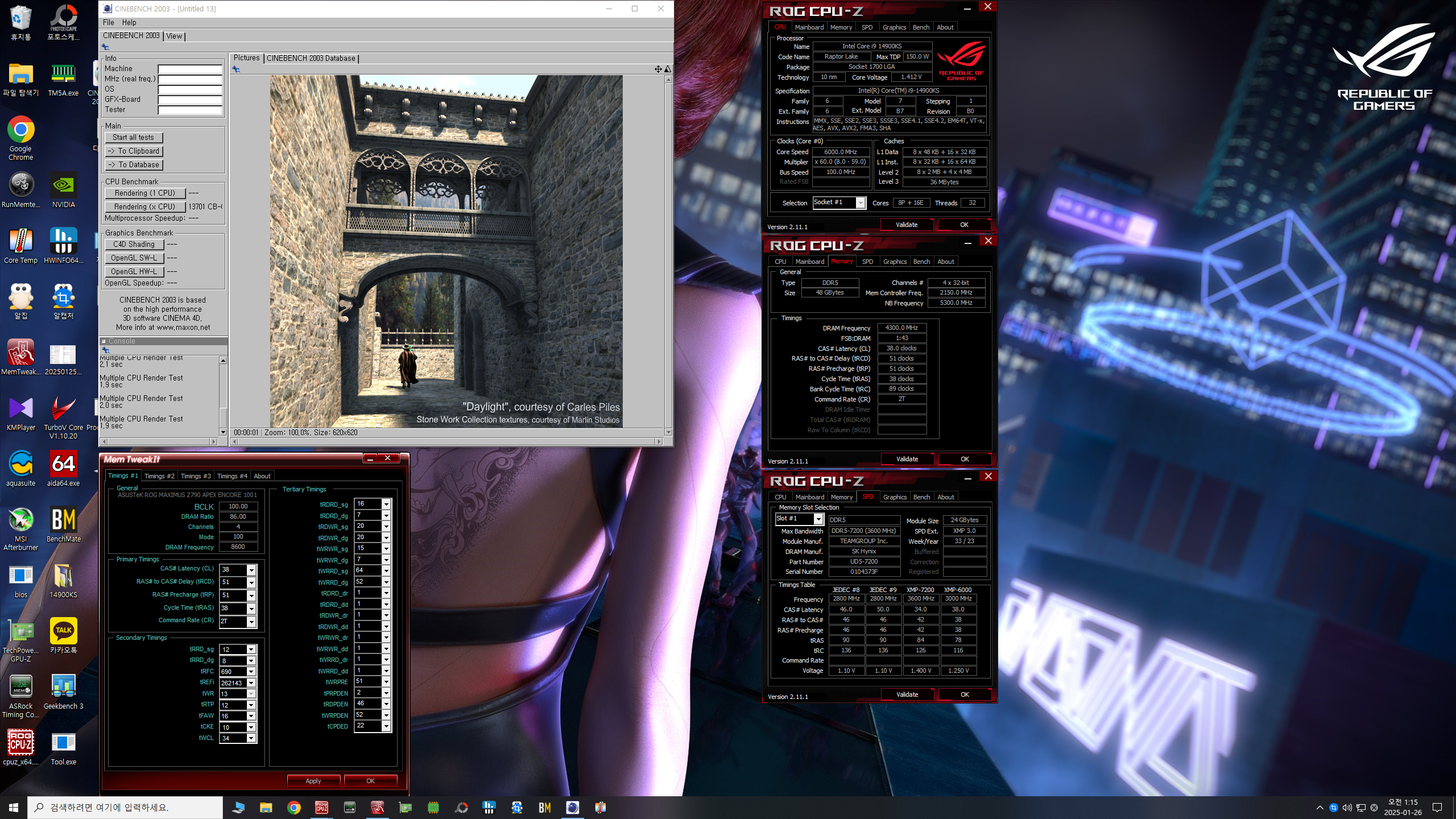Click Apply in MemTweakIt

pyautogui.click(x=313, y=781)
